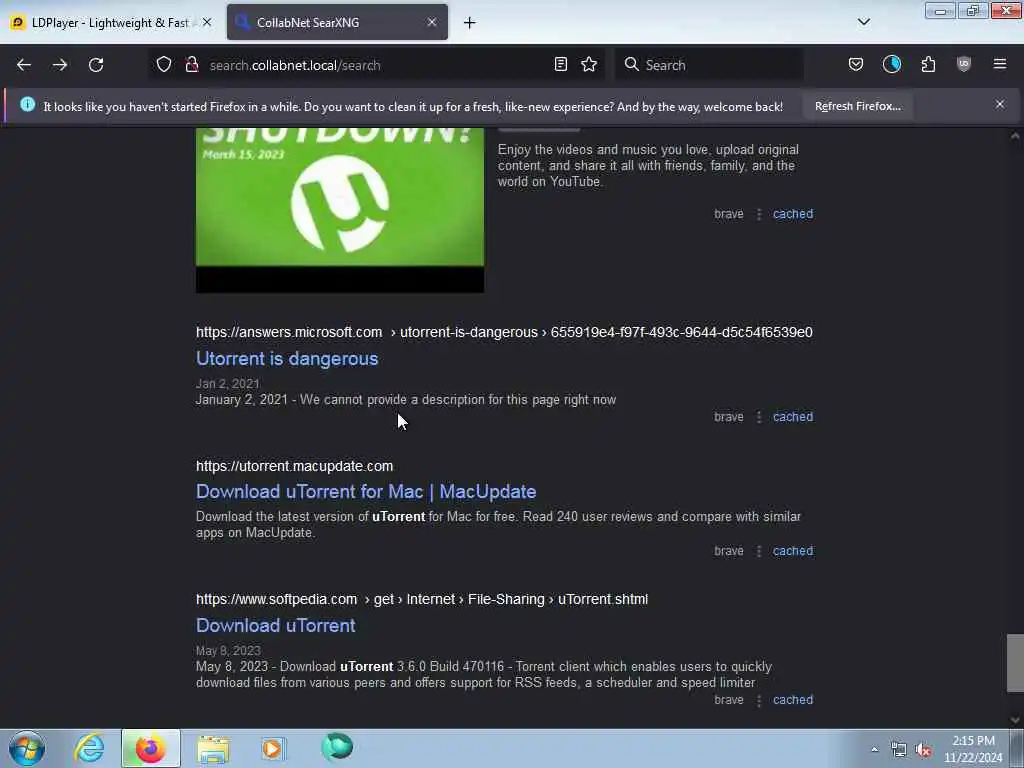This screenshot has width=1024, height=768.
Task: Bookmark this page with the star icon
Action: click(589, 65)
